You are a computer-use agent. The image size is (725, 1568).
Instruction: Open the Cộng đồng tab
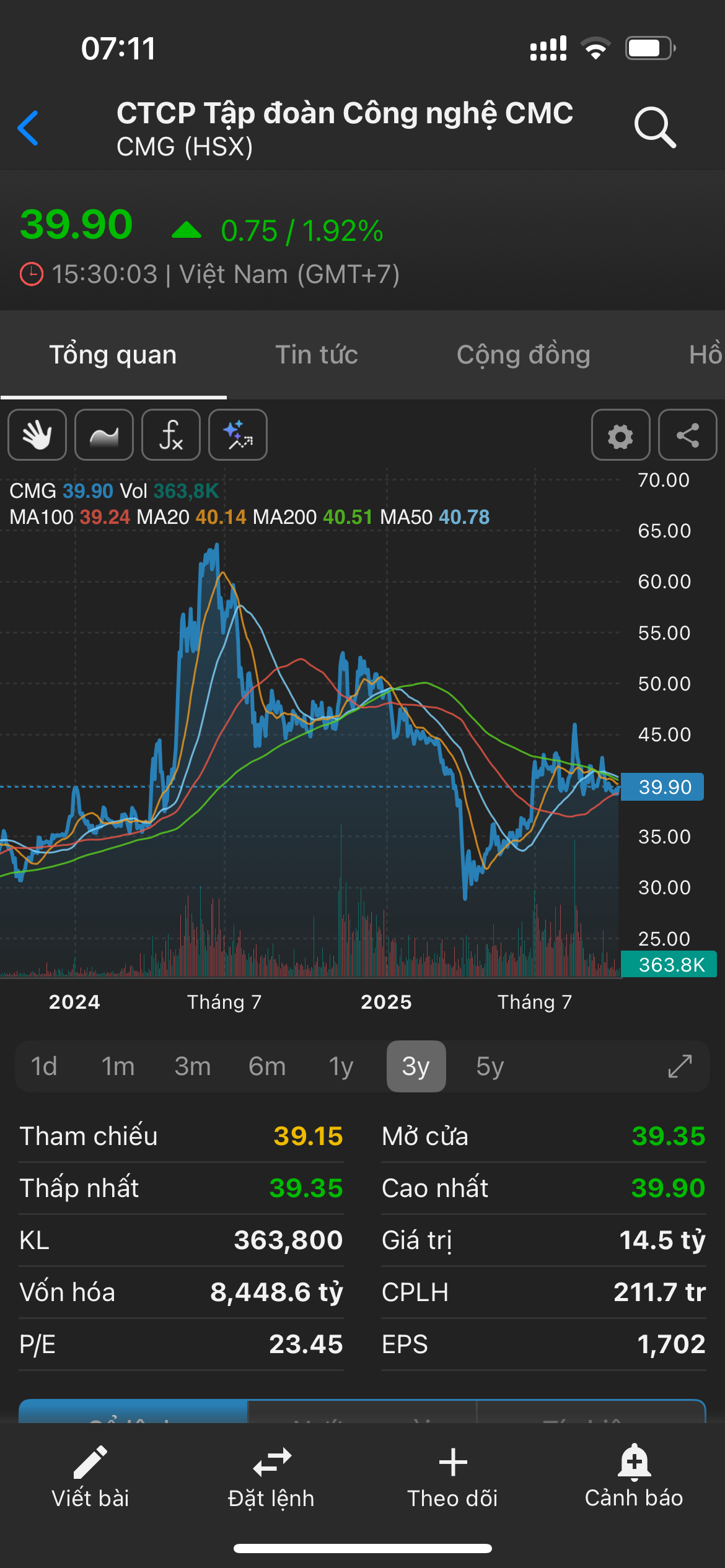tap(523, 355)
